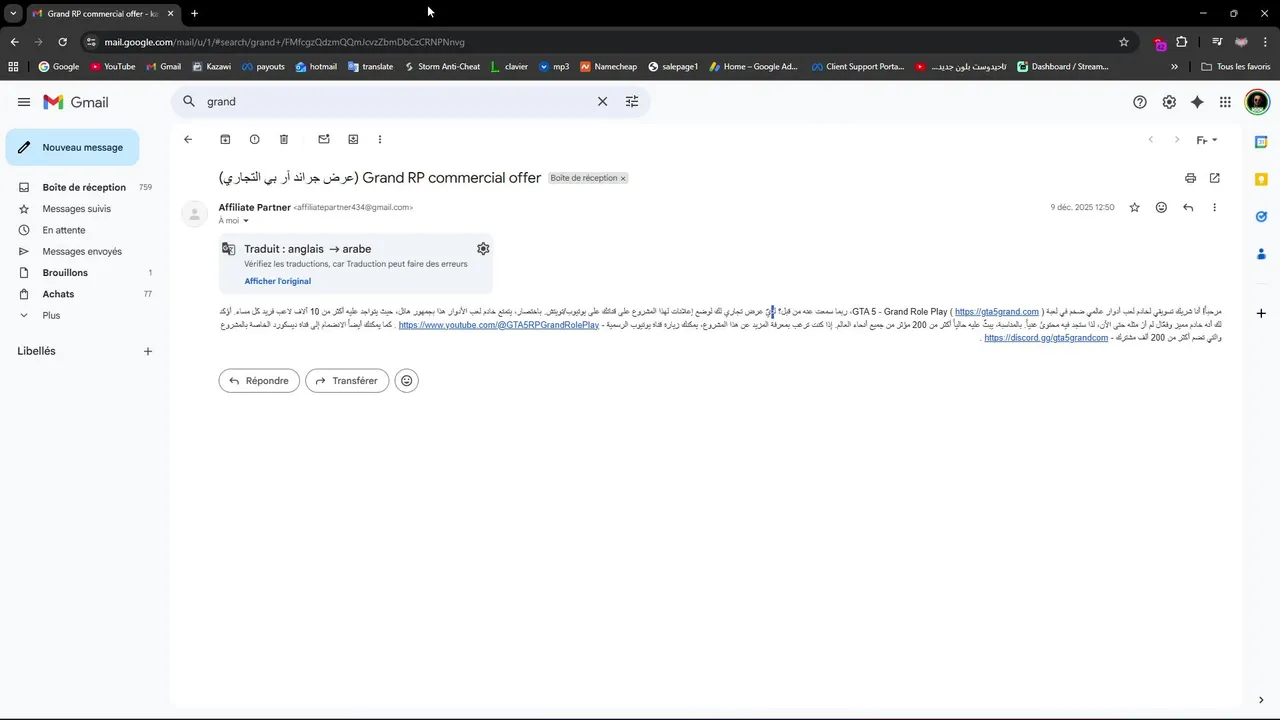1280x720 pixels.
Task: Bookmark this page star icon
Action: tap(1124, 42)
